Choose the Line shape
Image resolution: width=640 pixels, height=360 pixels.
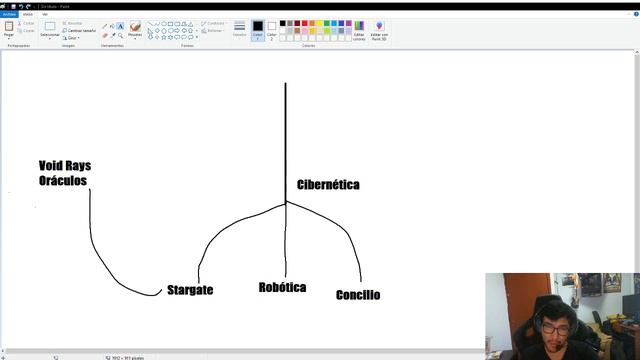point(151,24)
